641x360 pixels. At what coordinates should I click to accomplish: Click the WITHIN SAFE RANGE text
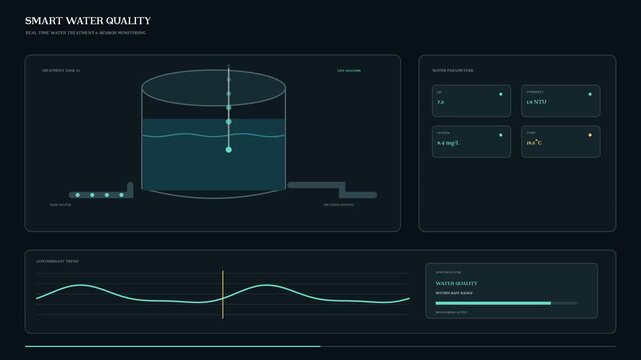point(454,293)
